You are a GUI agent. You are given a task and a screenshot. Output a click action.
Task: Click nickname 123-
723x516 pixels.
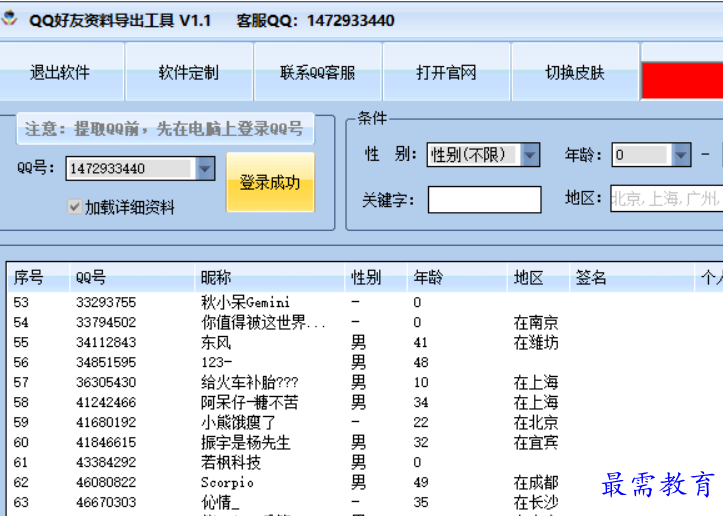point(216,362)
